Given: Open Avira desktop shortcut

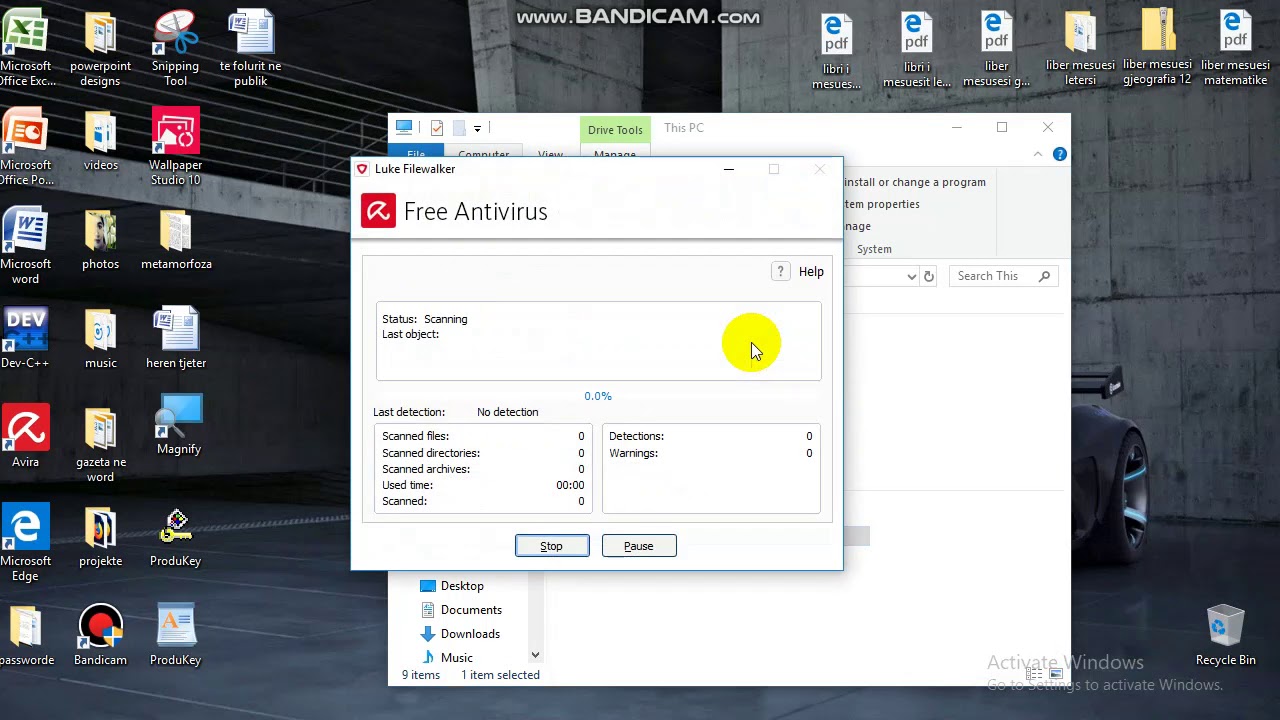Looking at the screenshot, I should (26, 437).
